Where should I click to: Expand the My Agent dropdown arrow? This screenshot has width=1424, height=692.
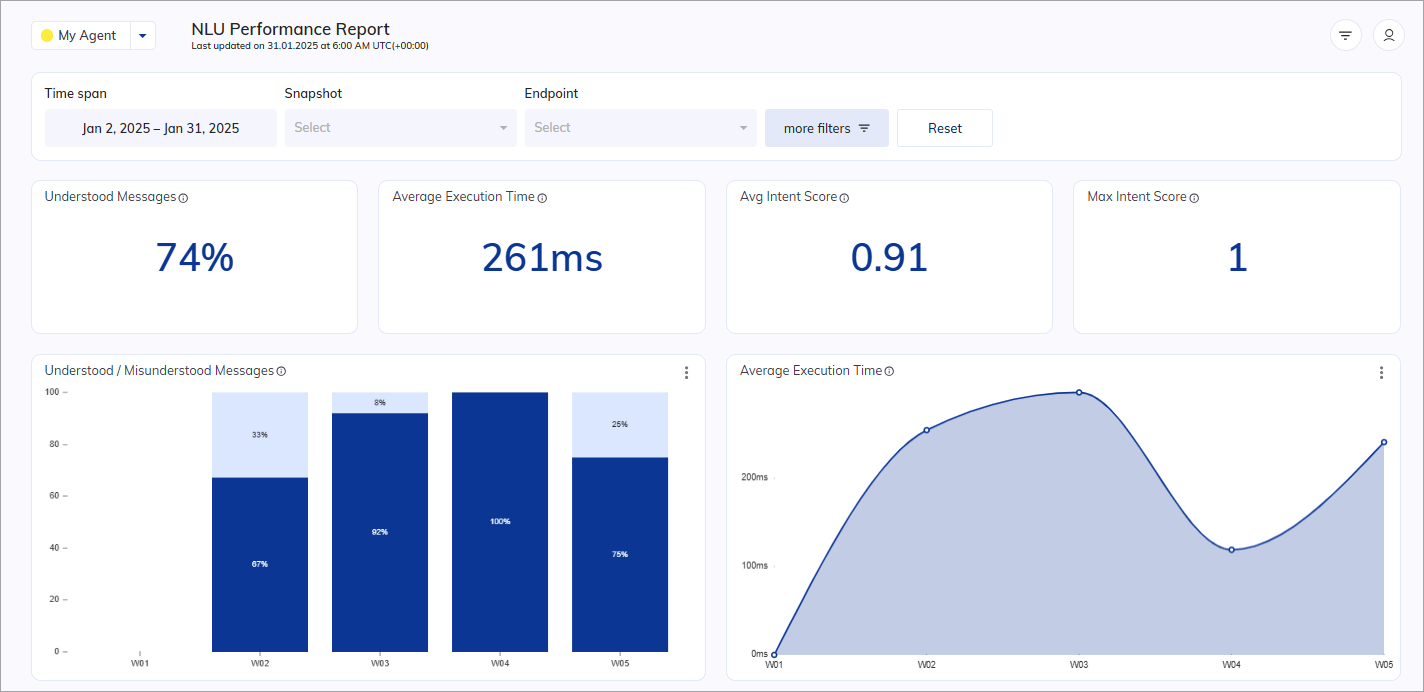pos(143,36)
